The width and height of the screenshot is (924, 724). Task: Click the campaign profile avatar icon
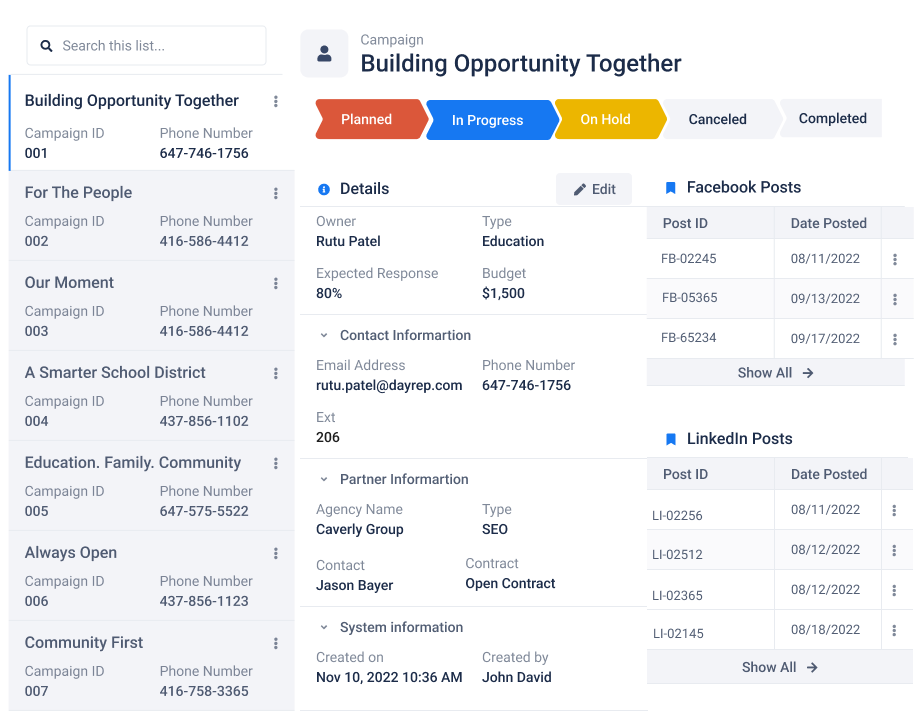(324, 54)
